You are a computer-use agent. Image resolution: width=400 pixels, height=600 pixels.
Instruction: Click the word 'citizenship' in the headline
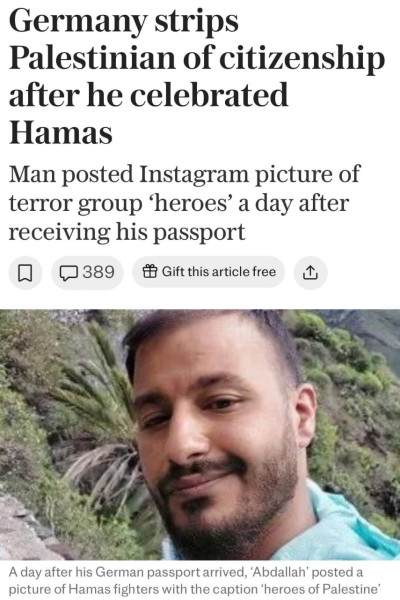[302, 60]
